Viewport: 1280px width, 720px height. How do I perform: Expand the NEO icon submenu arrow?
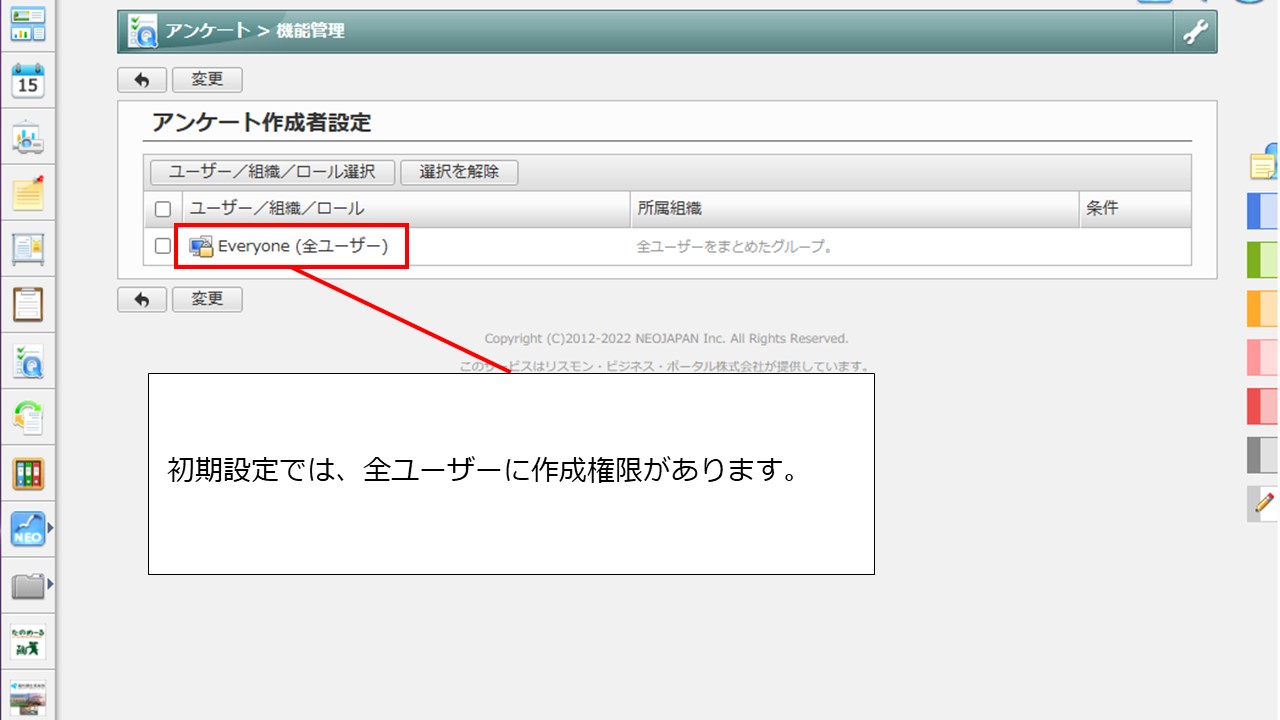point(50,527)
